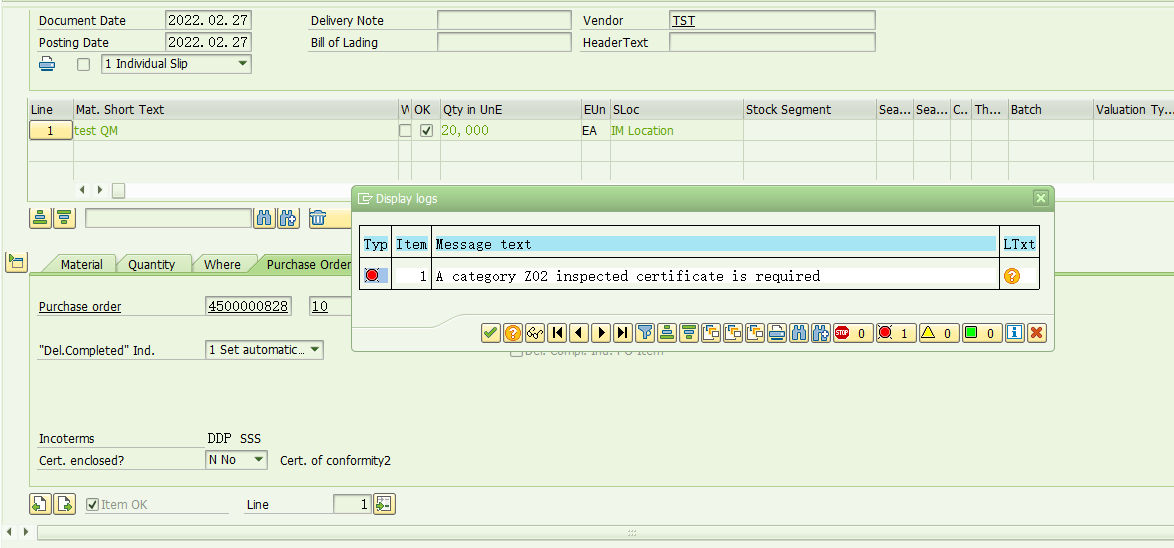Click the blue information icon in logs toolbar

coord(1015,333)
